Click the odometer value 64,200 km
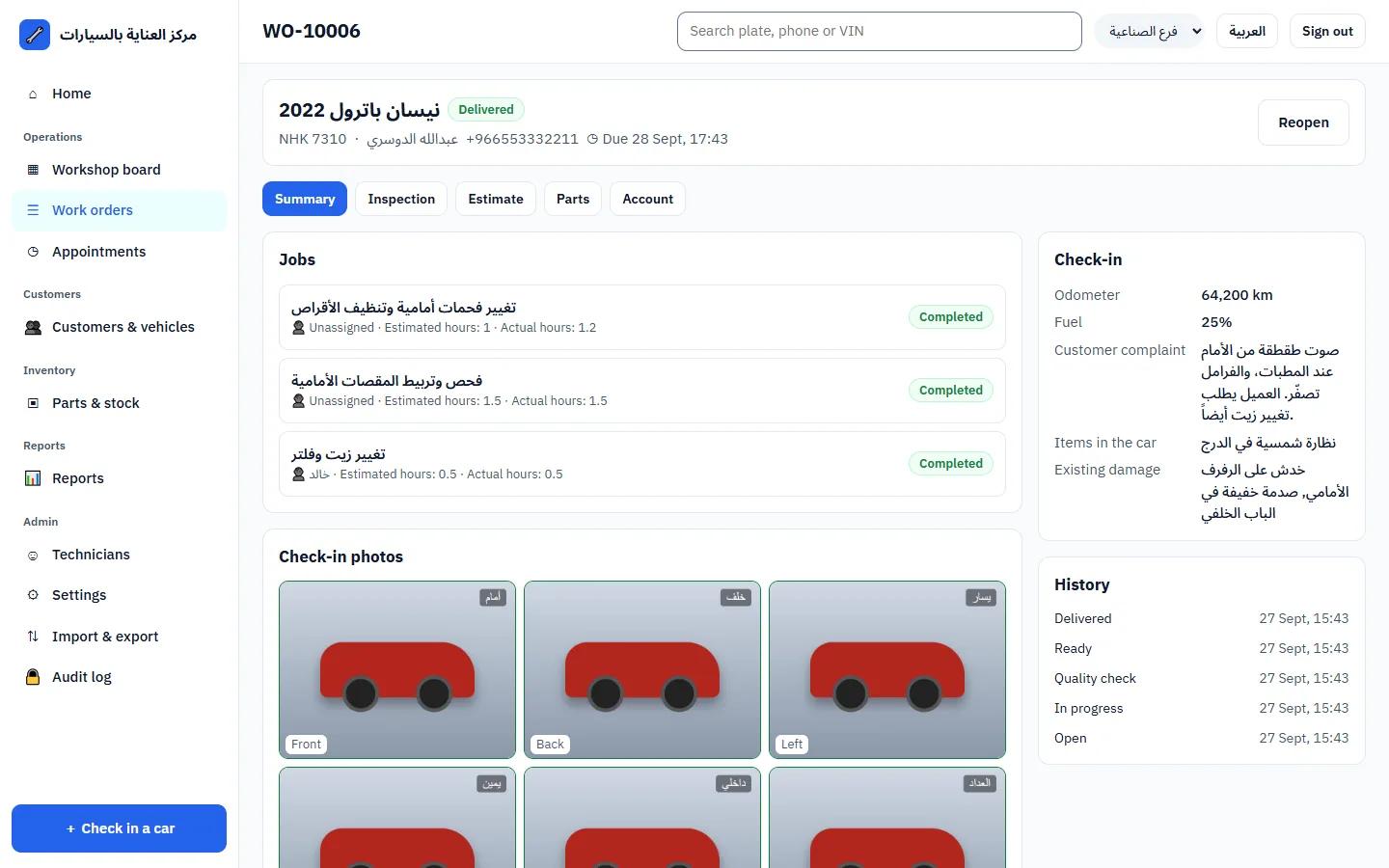This screenshot has width=1389, height=868. pos(1237,295)
